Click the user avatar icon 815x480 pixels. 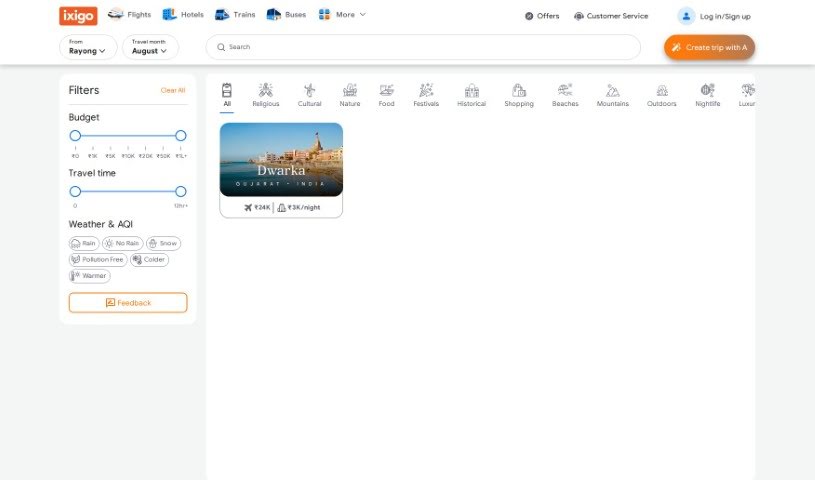pyautogui.click(x=686, y=16)
